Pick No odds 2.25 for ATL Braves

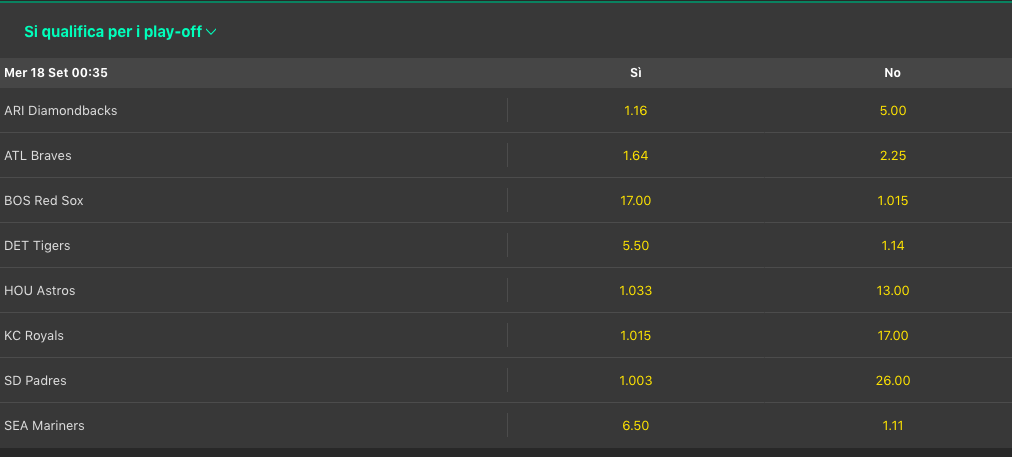pyautogui.click(x=892, y=155)
